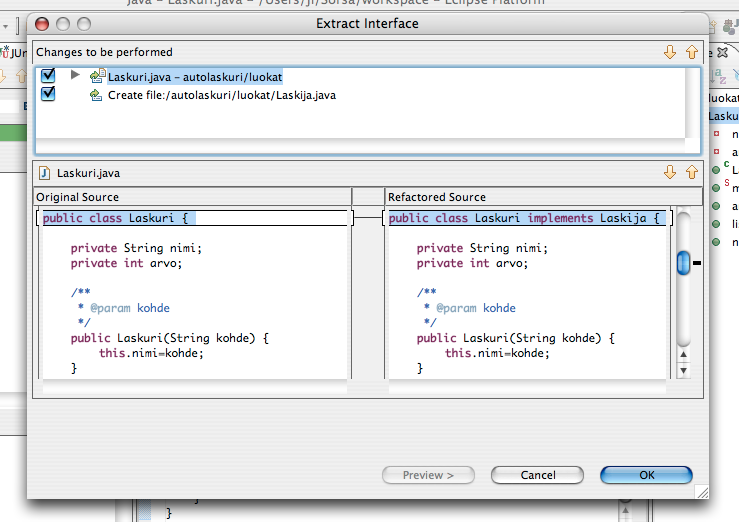
Task: Cancel the Extract Interface dialog
Action: (537, 475)
